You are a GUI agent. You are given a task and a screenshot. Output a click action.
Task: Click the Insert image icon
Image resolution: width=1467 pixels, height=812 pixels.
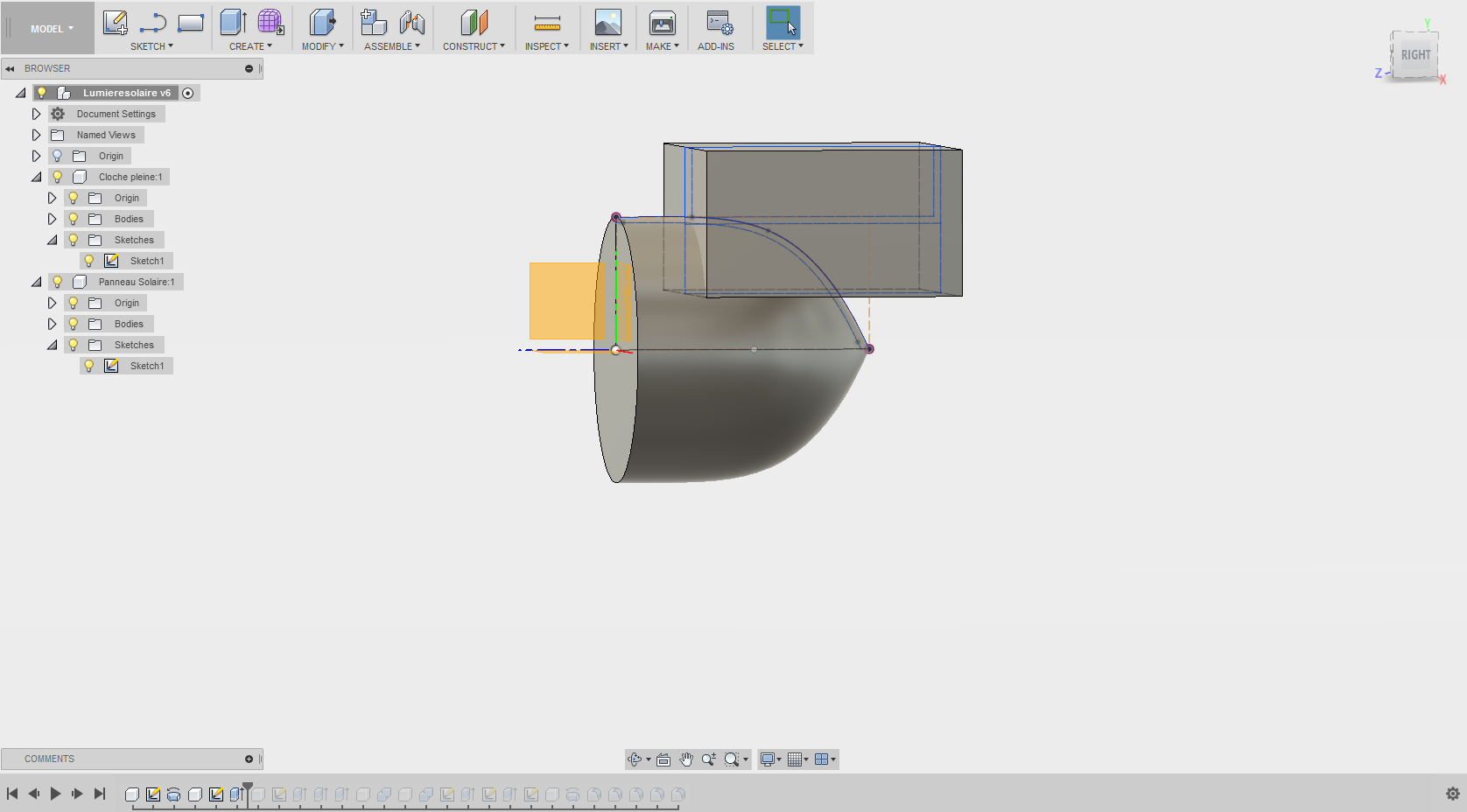click(608, 23)
